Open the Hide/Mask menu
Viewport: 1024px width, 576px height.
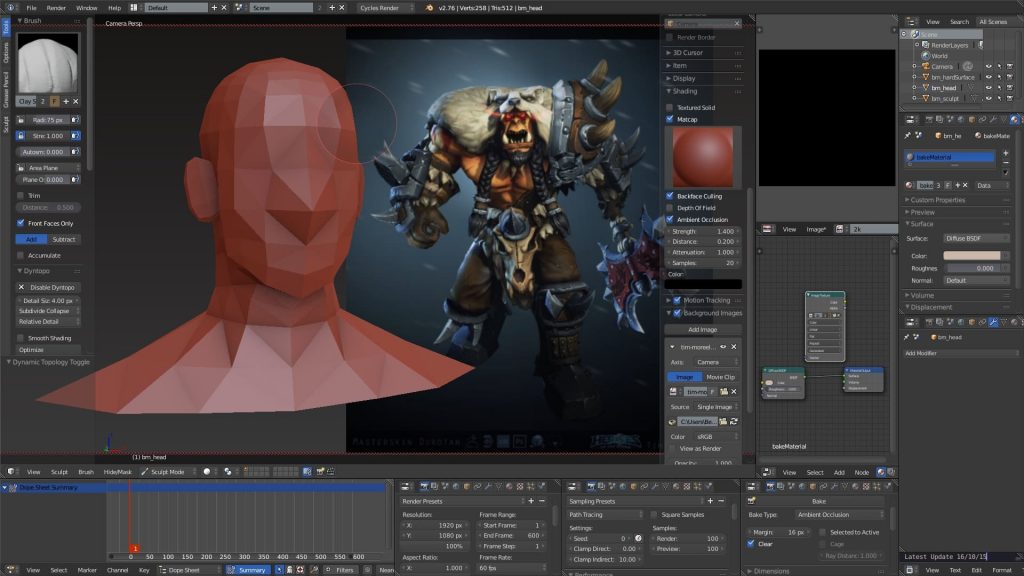coord(118,472)
